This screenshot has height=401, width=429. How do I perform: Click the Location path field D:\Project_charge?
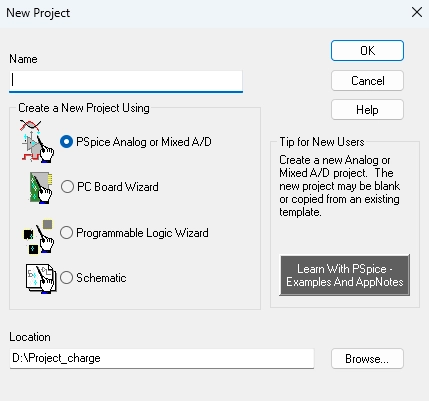tap(162, 359)
